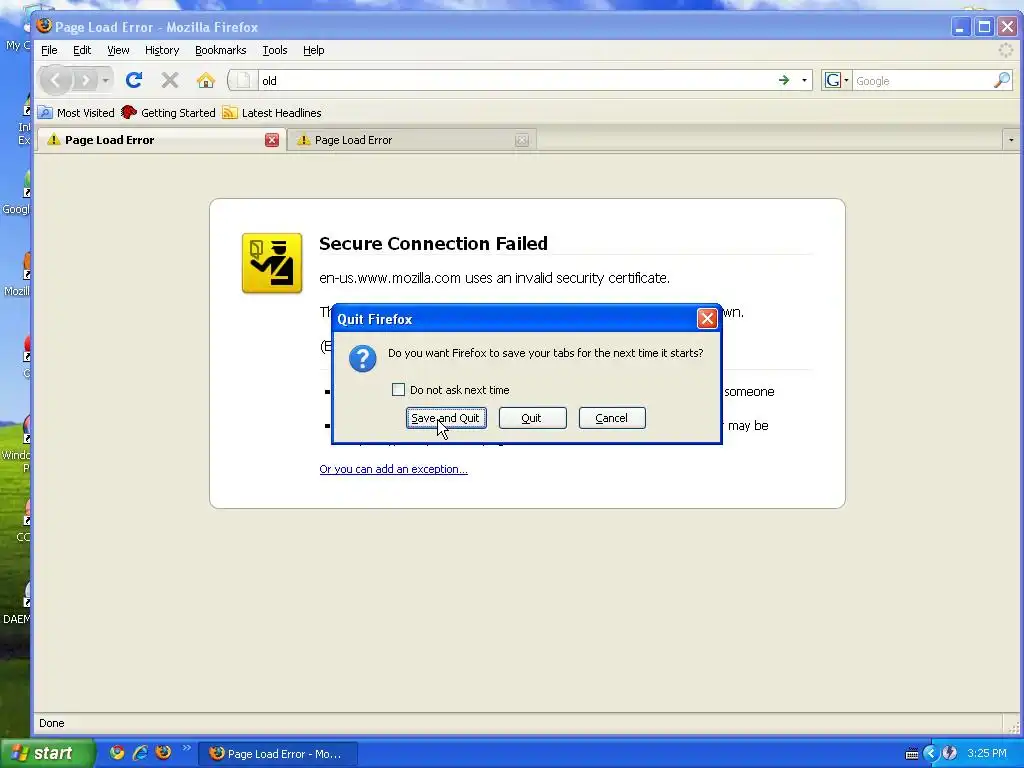Viewport: 1024px width, 768px height.
Task: Open the File menu
Action: click(x=49, y=50)
